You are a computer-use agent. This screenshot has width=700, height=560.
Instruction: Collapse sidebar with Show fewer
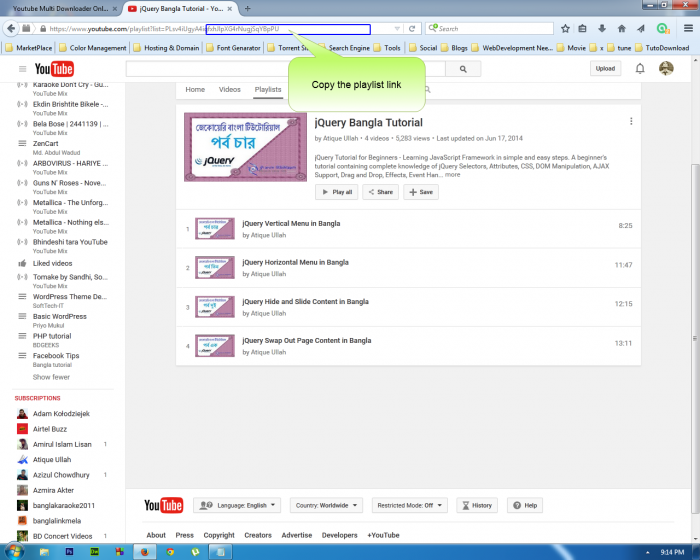(x=51, y=377)
